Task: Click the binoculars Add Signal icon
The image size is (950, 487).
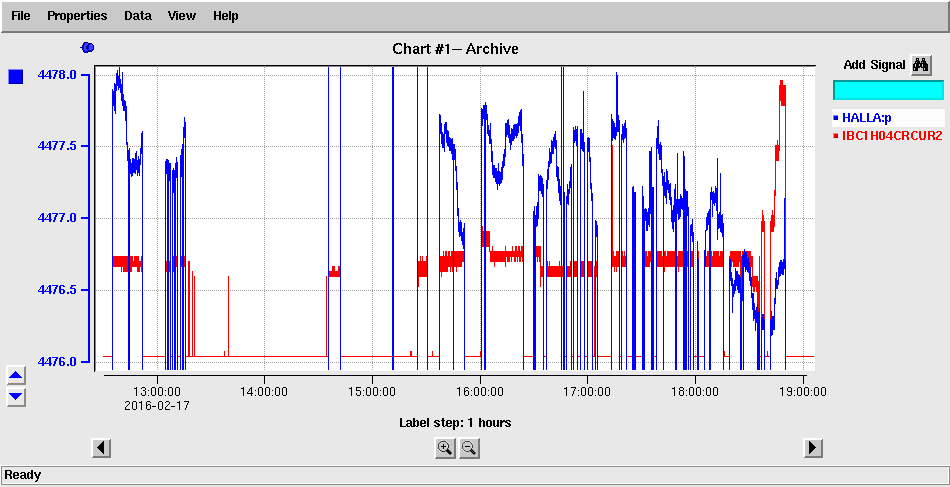Action: pyautogui.click(x=921, y=65)
